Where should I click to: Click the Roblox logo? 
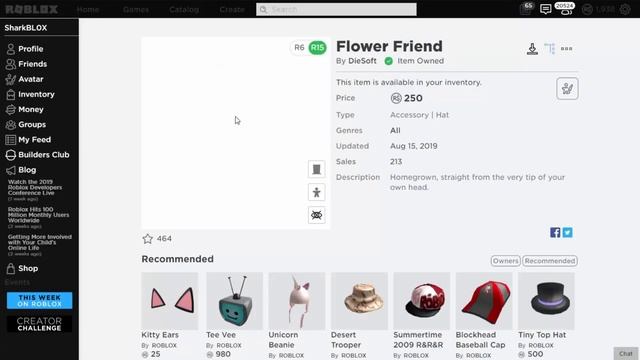32,9
